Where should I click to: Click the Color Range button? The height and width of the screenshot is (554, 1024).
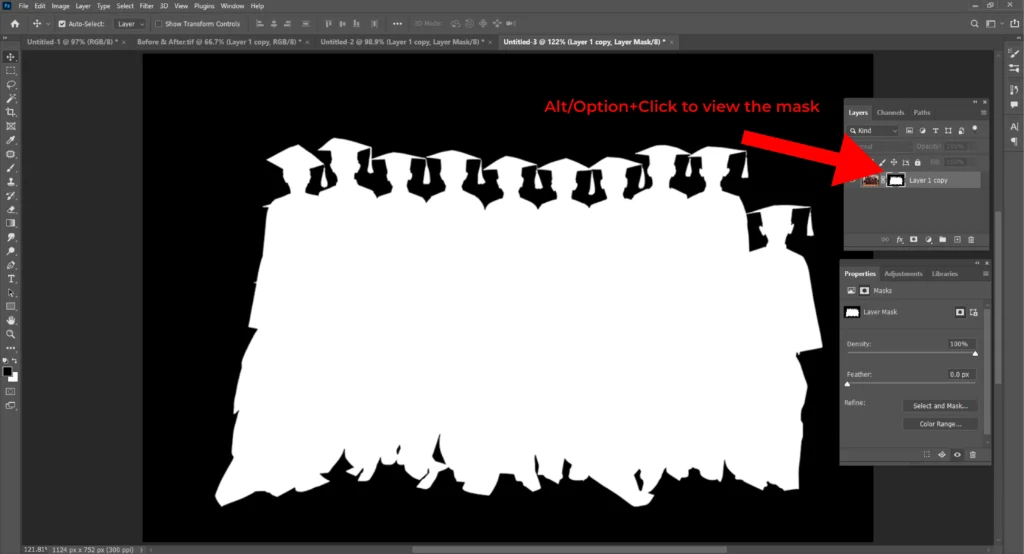(939, 424)
